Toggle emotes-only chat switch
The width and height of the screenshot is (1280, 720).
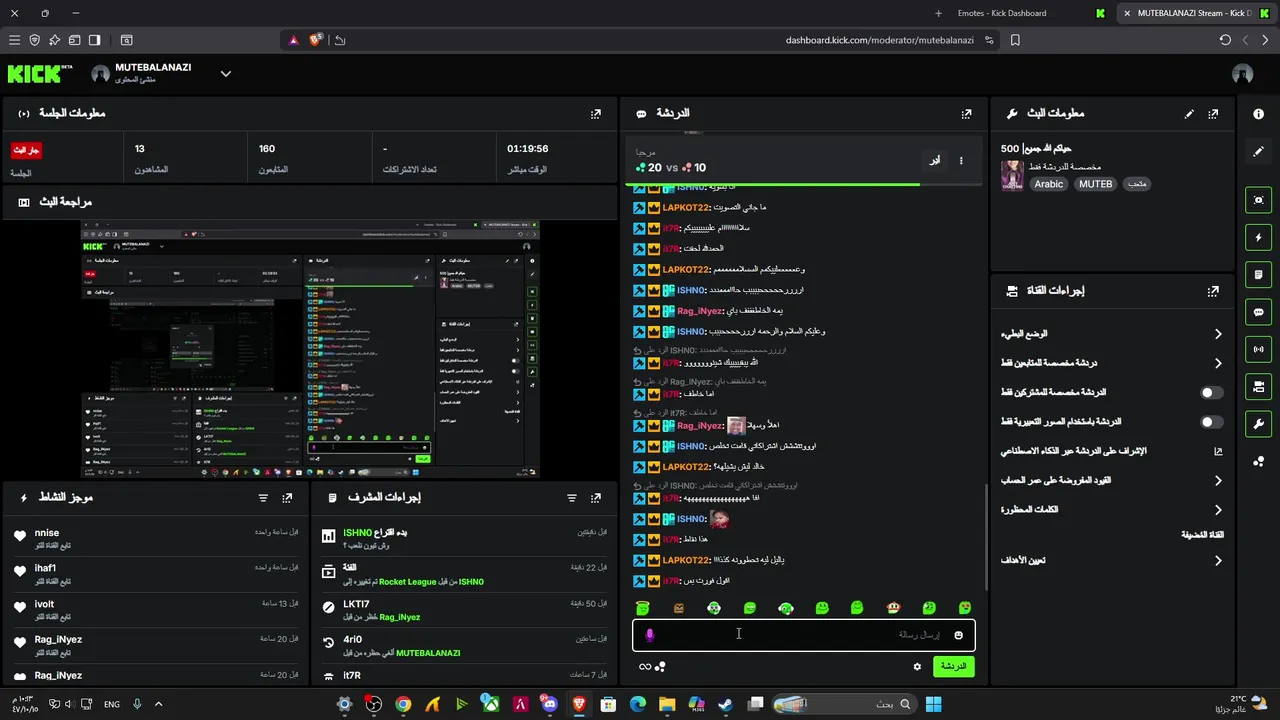click(1211, 422)
